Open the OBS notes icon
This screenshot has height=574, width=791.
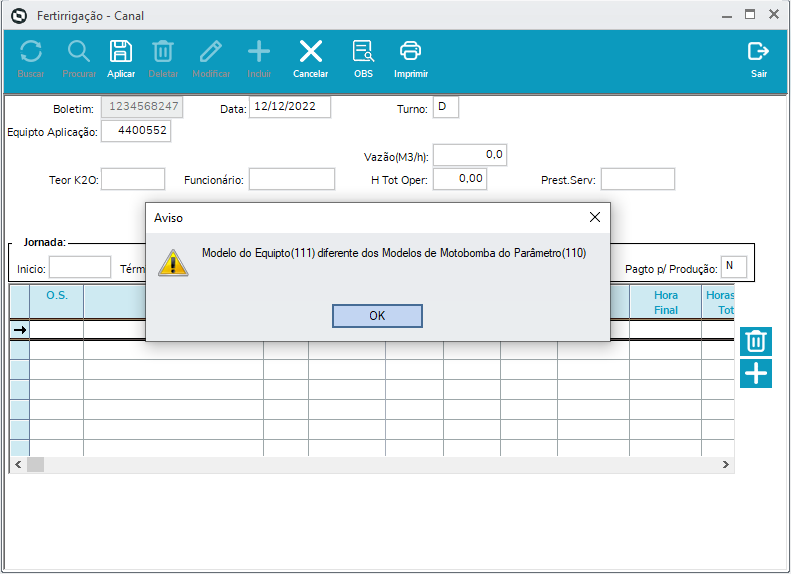click(x=363, y=52)
